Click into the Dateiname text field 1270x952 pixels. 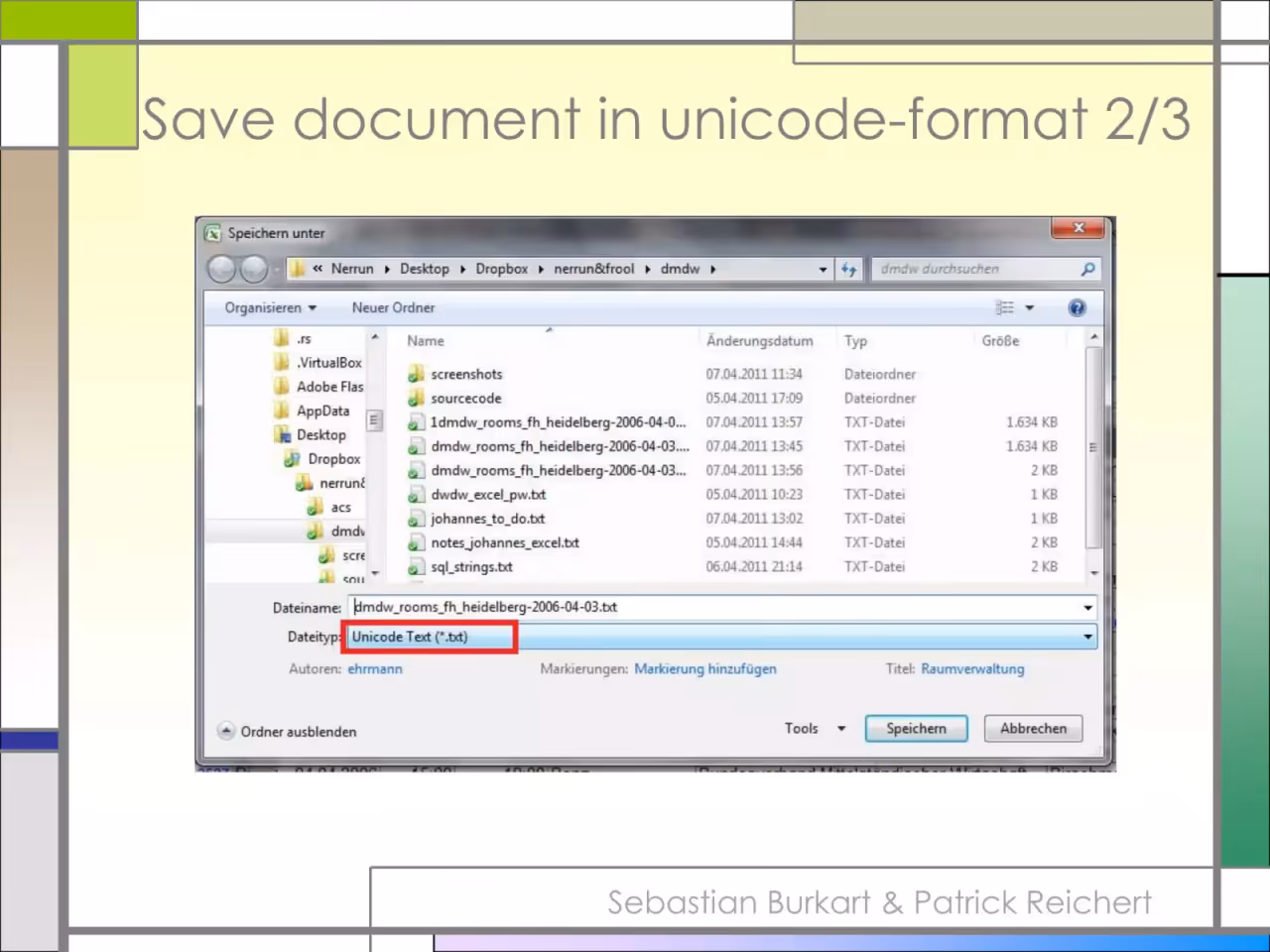point(714,607)
